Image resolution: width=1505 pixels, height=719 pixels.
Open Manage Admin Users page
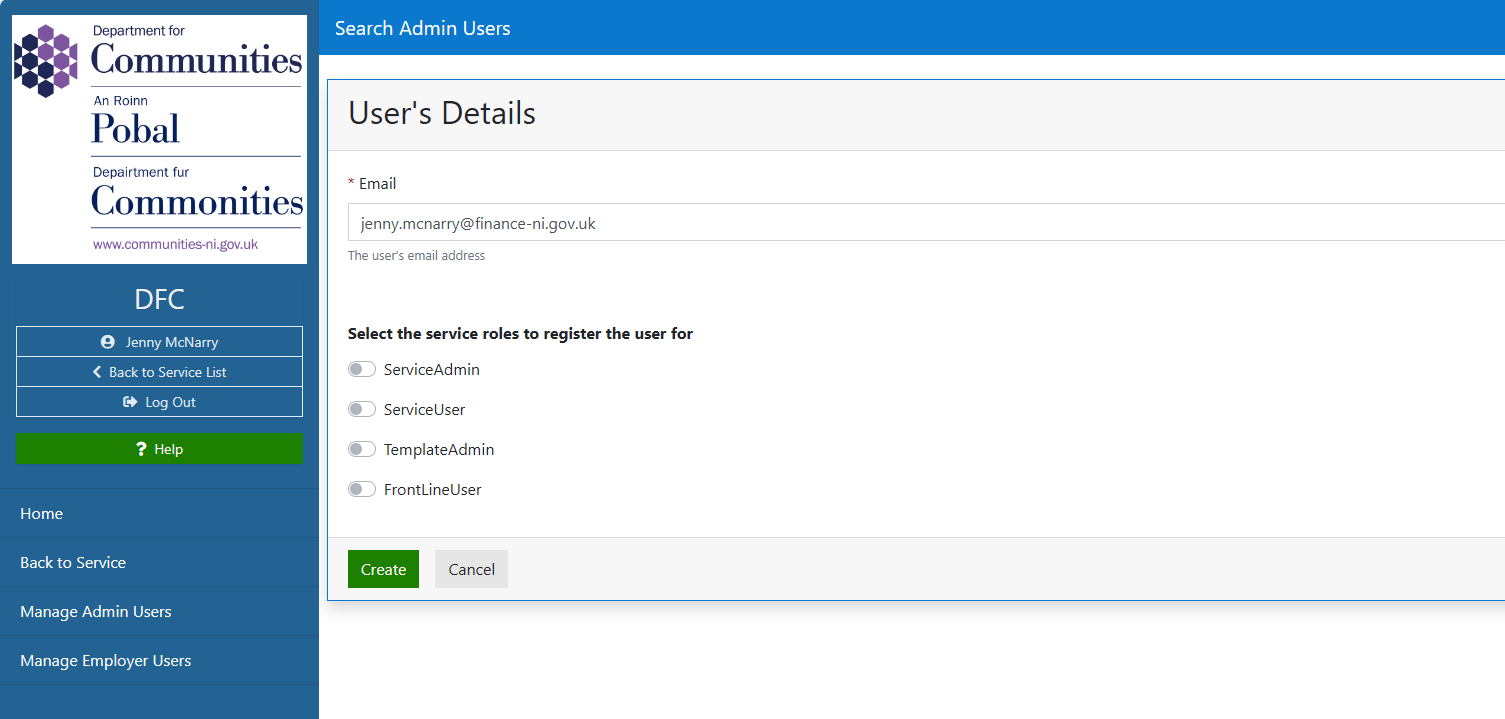(x=96, y=612)
